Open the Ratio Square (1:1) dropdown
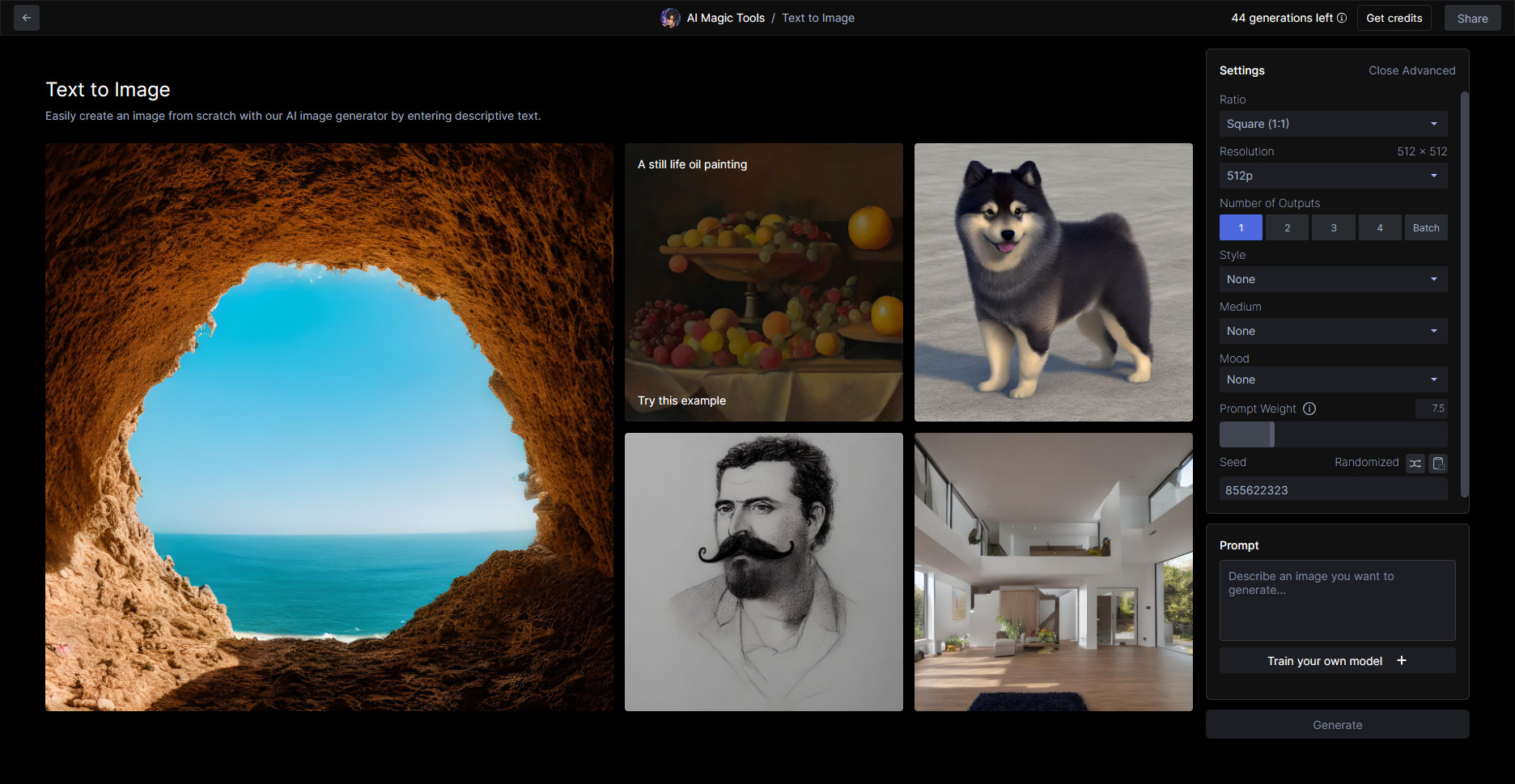This screenshot has height=784, width=1515. point(1333,124)
